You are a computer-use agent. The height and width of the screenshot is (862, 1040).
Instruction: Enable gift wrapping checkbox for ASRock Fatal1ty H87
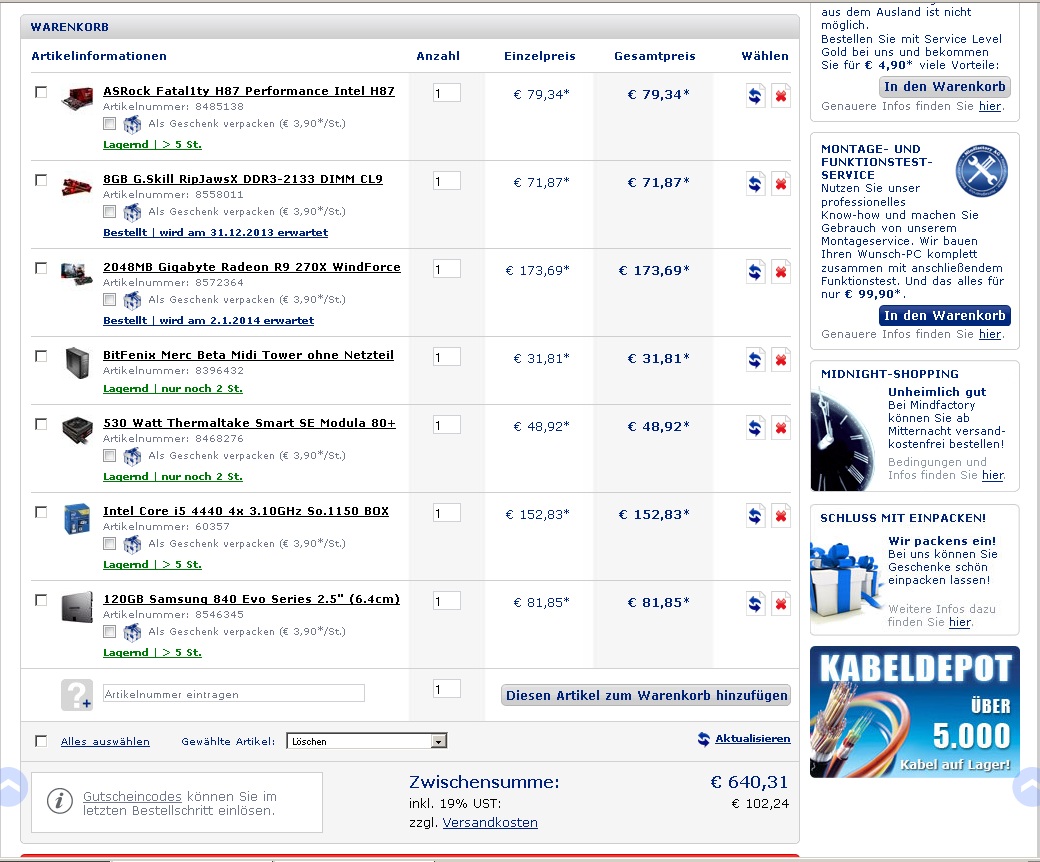110,124
